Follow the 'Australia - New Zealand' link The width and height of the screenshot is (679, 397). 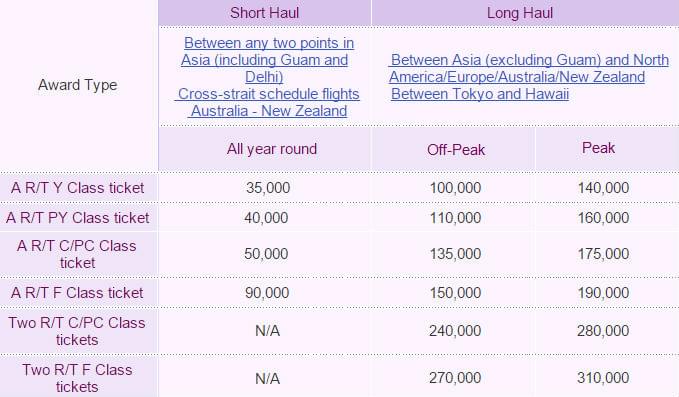click(x=269, y=111)
